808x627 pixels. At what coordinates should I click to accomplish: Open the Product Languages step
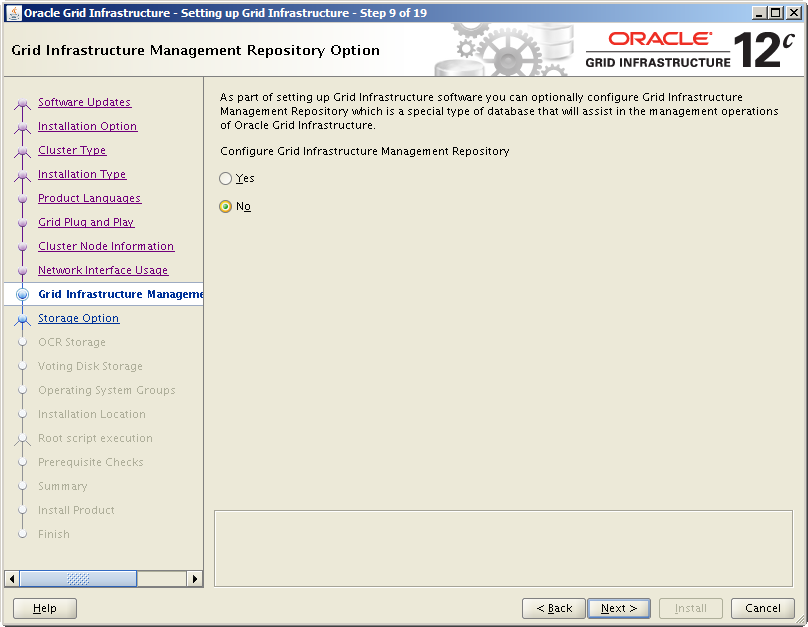tap(89, 199)
